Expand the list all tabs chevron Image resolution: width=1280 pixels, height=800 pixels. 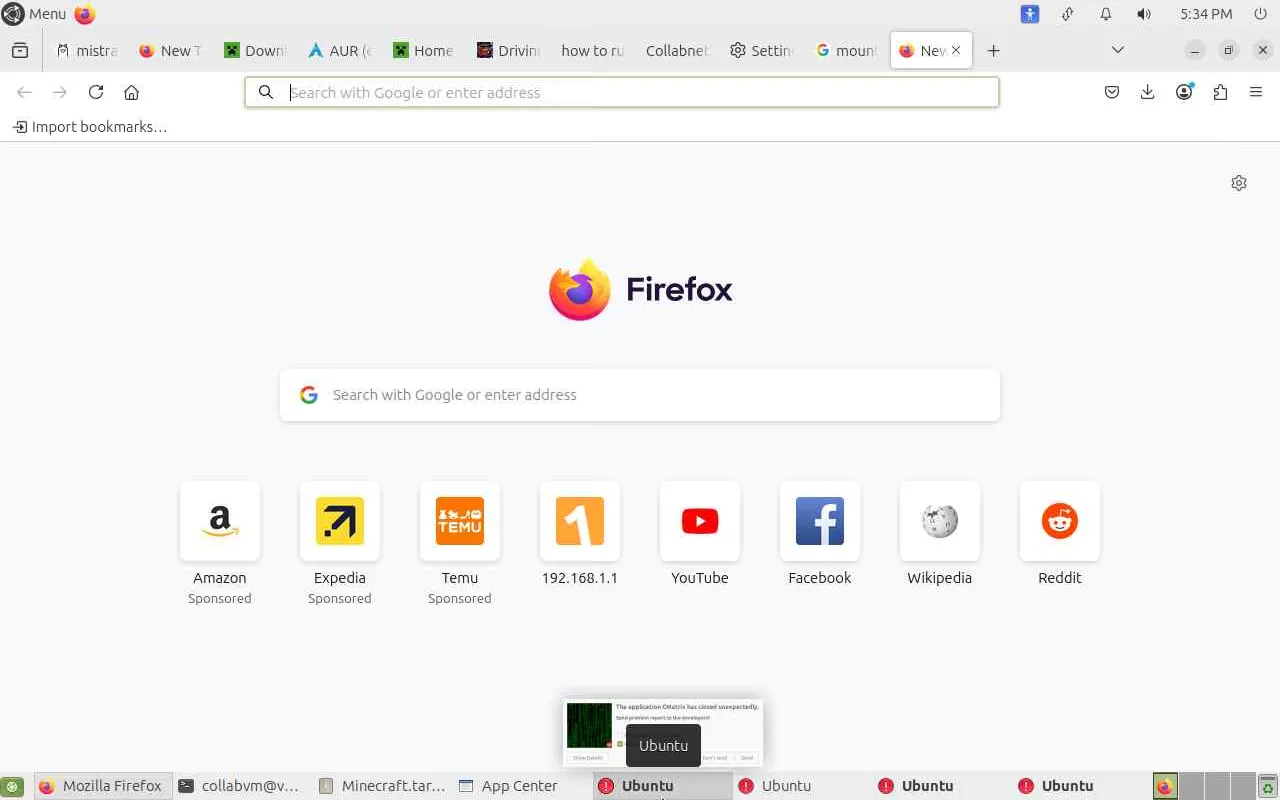[1118, 50]
